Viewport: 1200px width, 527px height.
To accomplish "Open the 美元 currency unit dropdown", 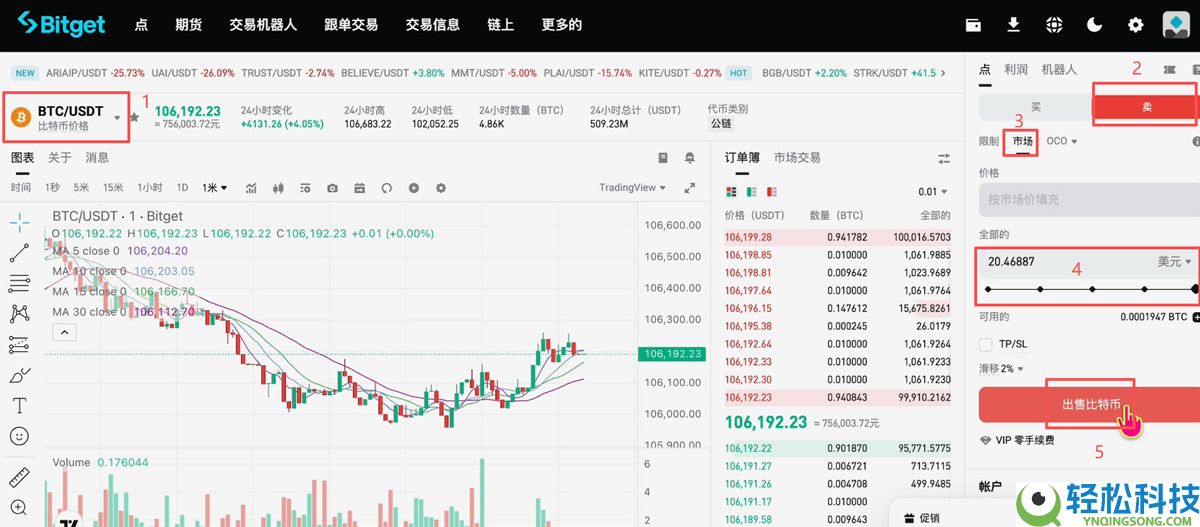I will click(1175, 261).
